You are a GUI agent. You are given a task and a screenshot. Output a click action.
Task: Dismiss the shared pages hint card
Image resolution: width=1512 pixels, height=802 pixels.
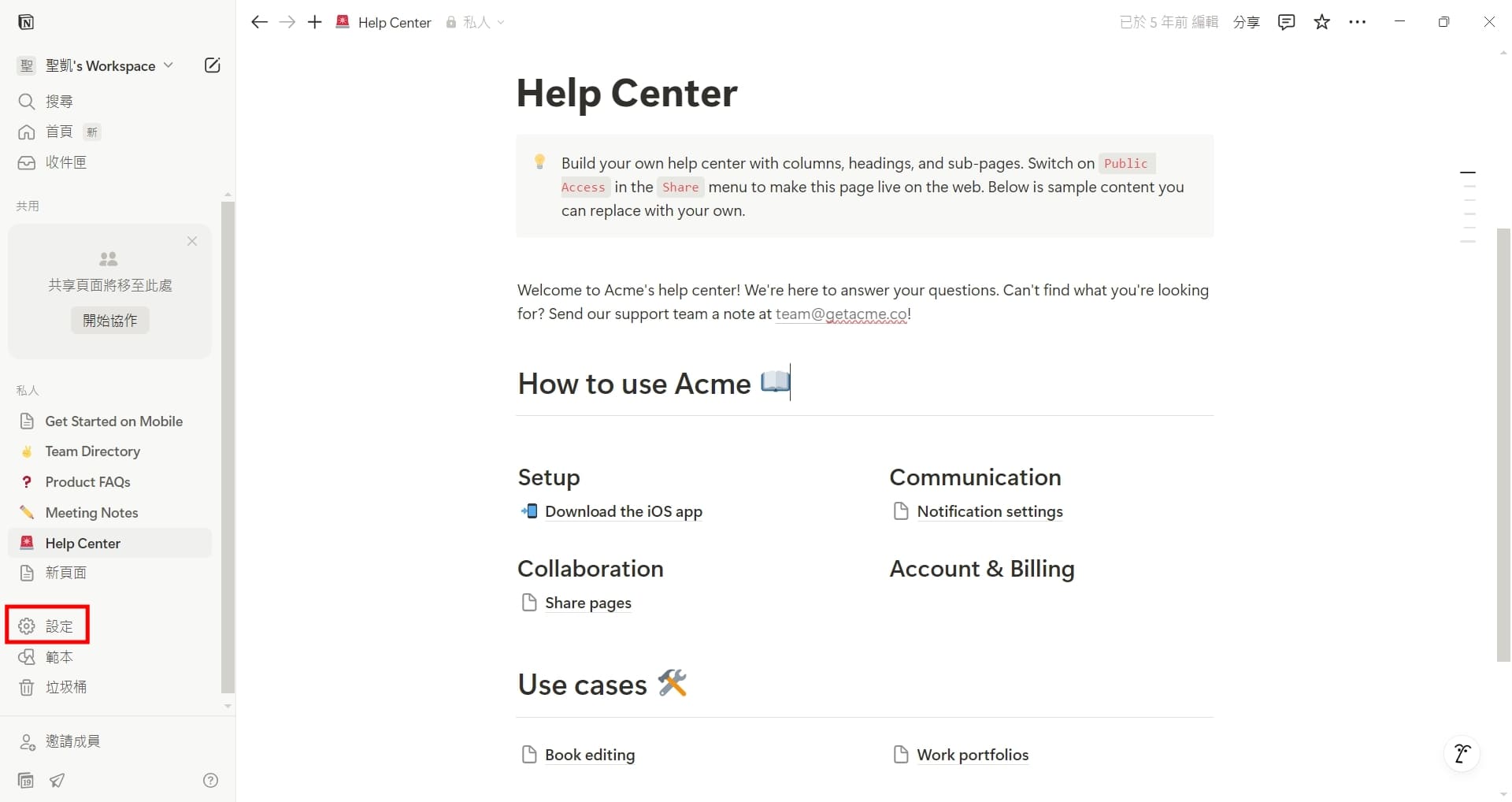point(192,241)
